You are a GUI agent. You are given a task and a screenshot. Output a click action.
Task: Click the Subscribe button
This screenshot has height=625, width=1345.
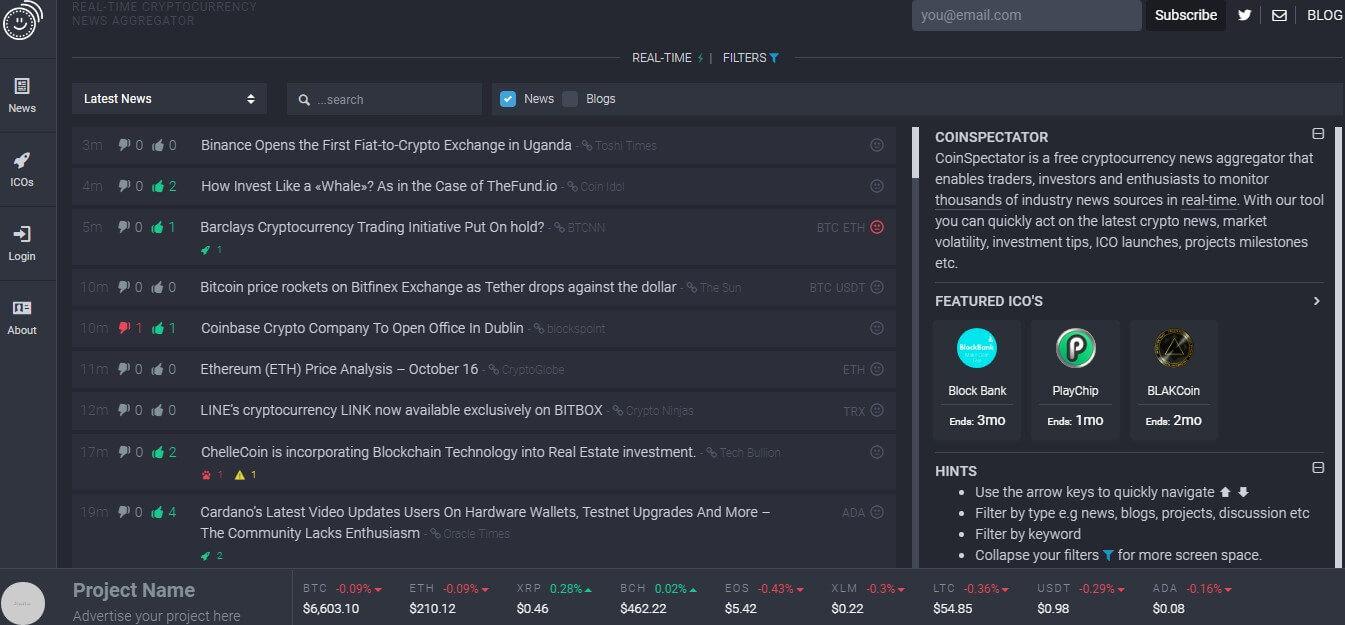[x=1186, y=15]
